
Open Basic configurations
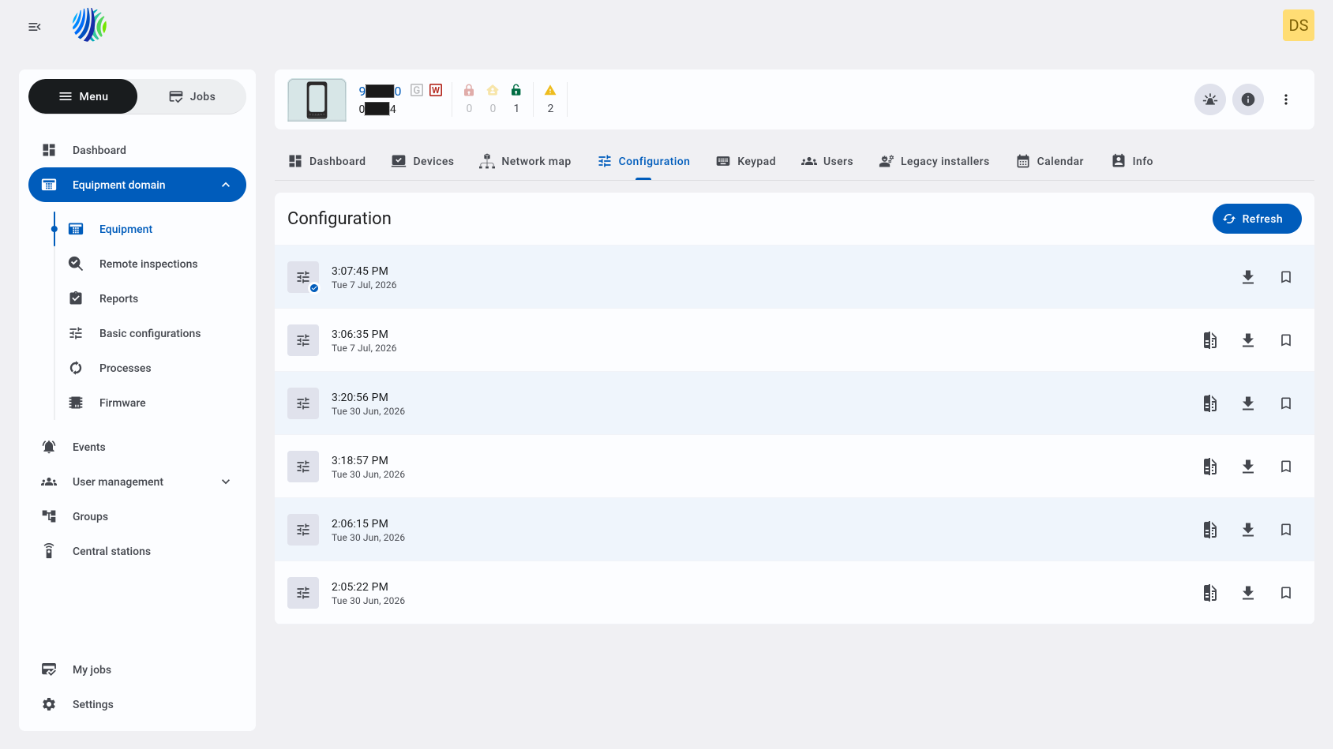pyautogui.click(x=150, y=333)
